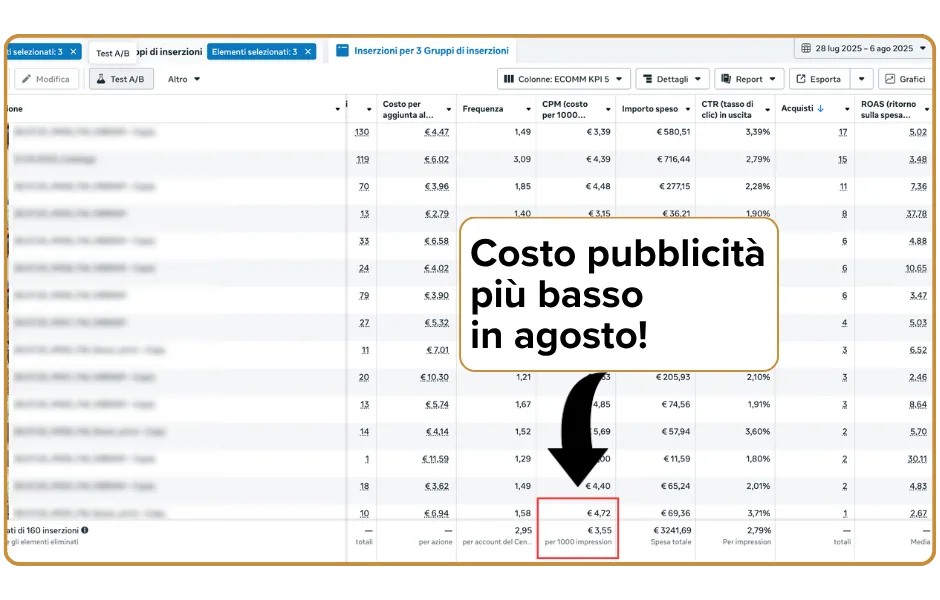Select the Importo speso cell €205,93
The image size is (940, 600).
tap(673, 378)
